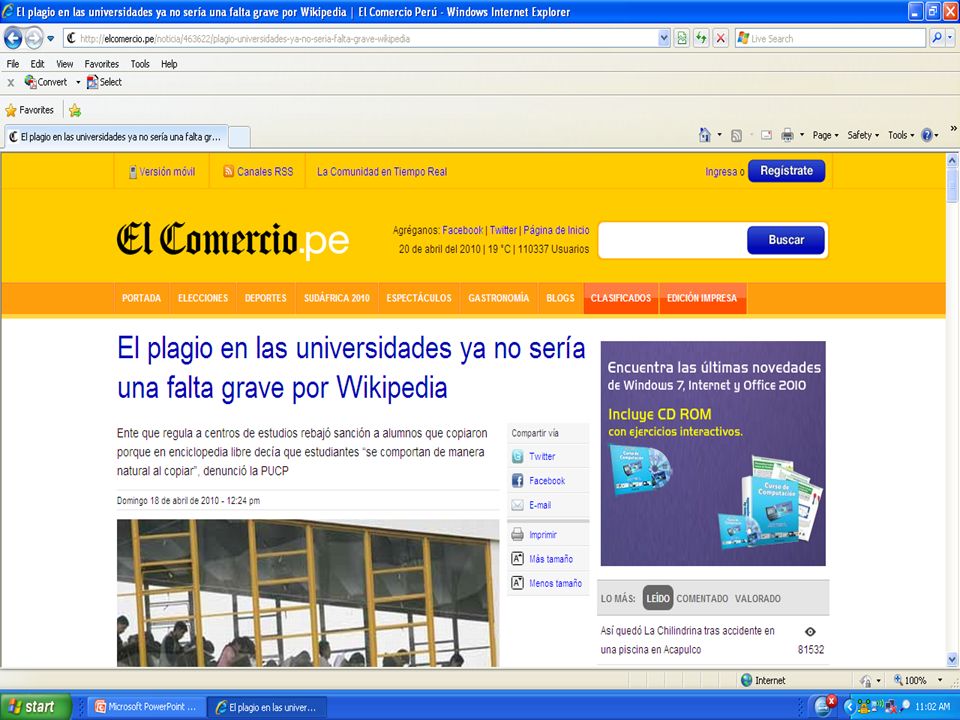The height and width of the screenshot is (720, 960).
Task: Open the GASTRONOMÍA navigation tab
Action: pyautogui.click(x=498, y=298)
